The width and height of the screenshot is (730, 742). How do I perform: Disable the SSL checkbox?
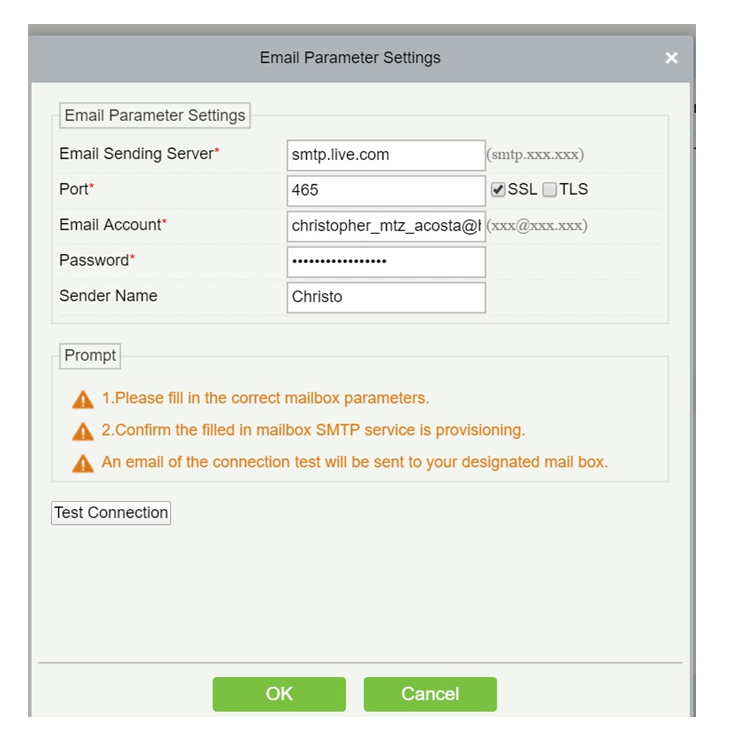[x=498, y=190]
